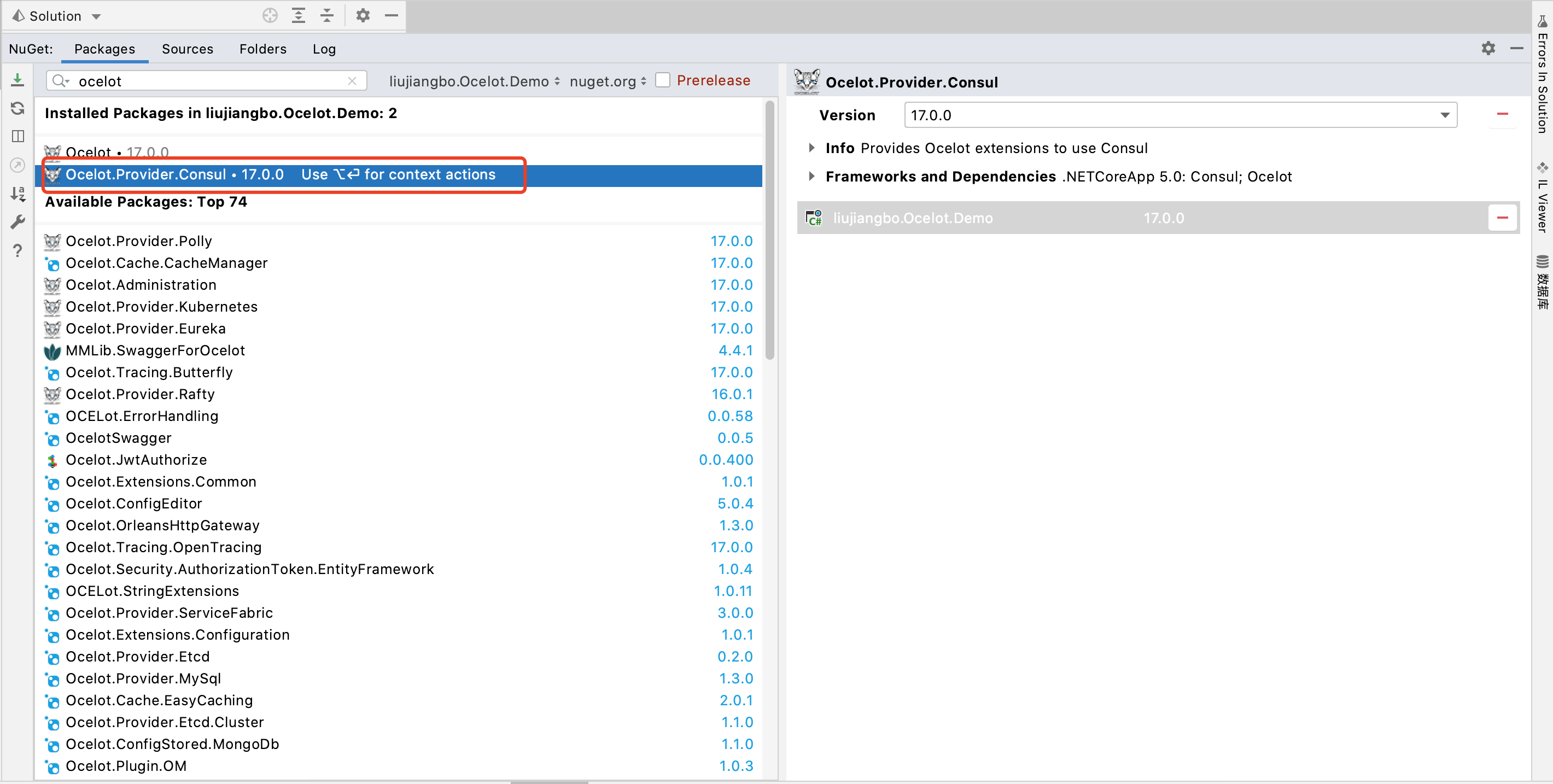
Task: Select Ocelot.Provider.Eureka package
Action: 399,329
